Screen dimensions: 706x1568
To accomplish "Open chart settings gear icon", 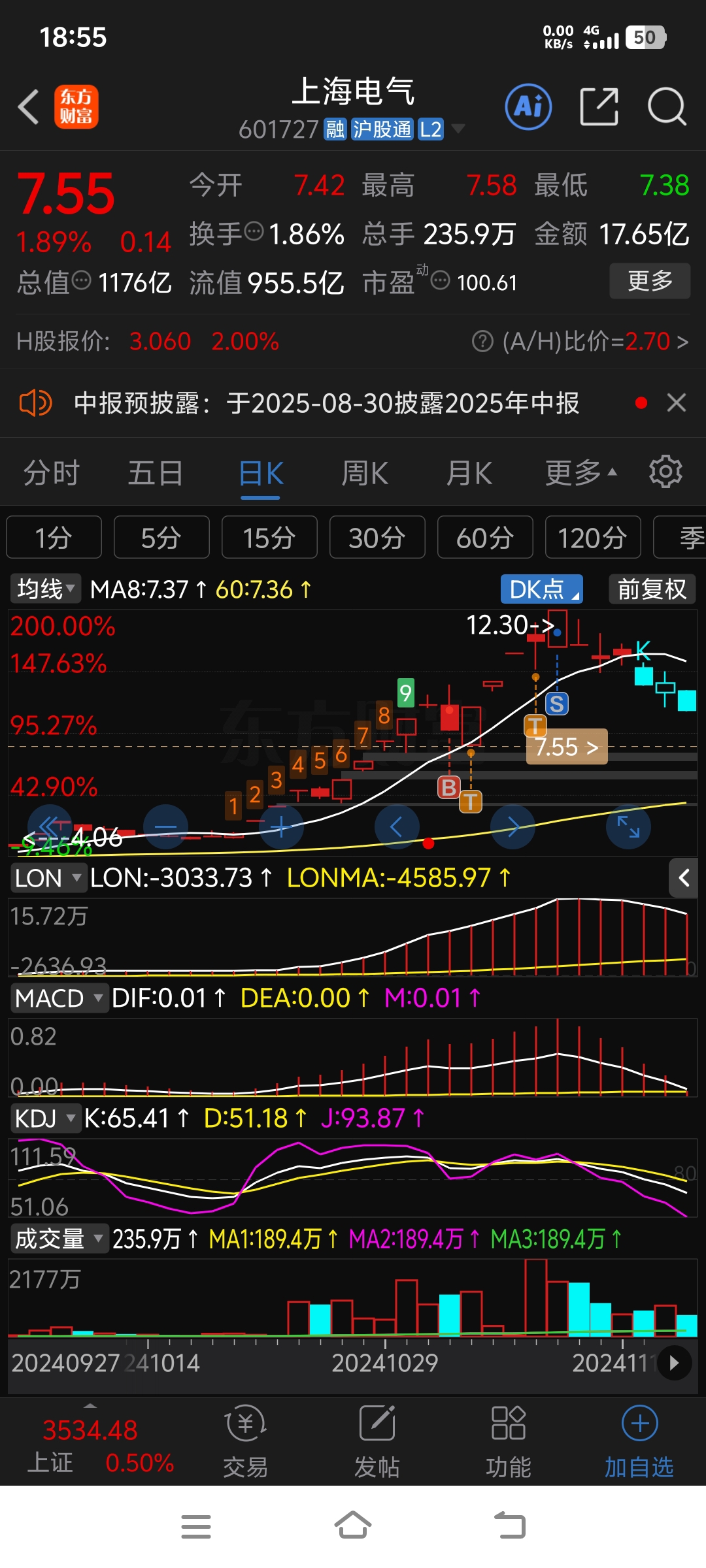I will tap(665, 472).
